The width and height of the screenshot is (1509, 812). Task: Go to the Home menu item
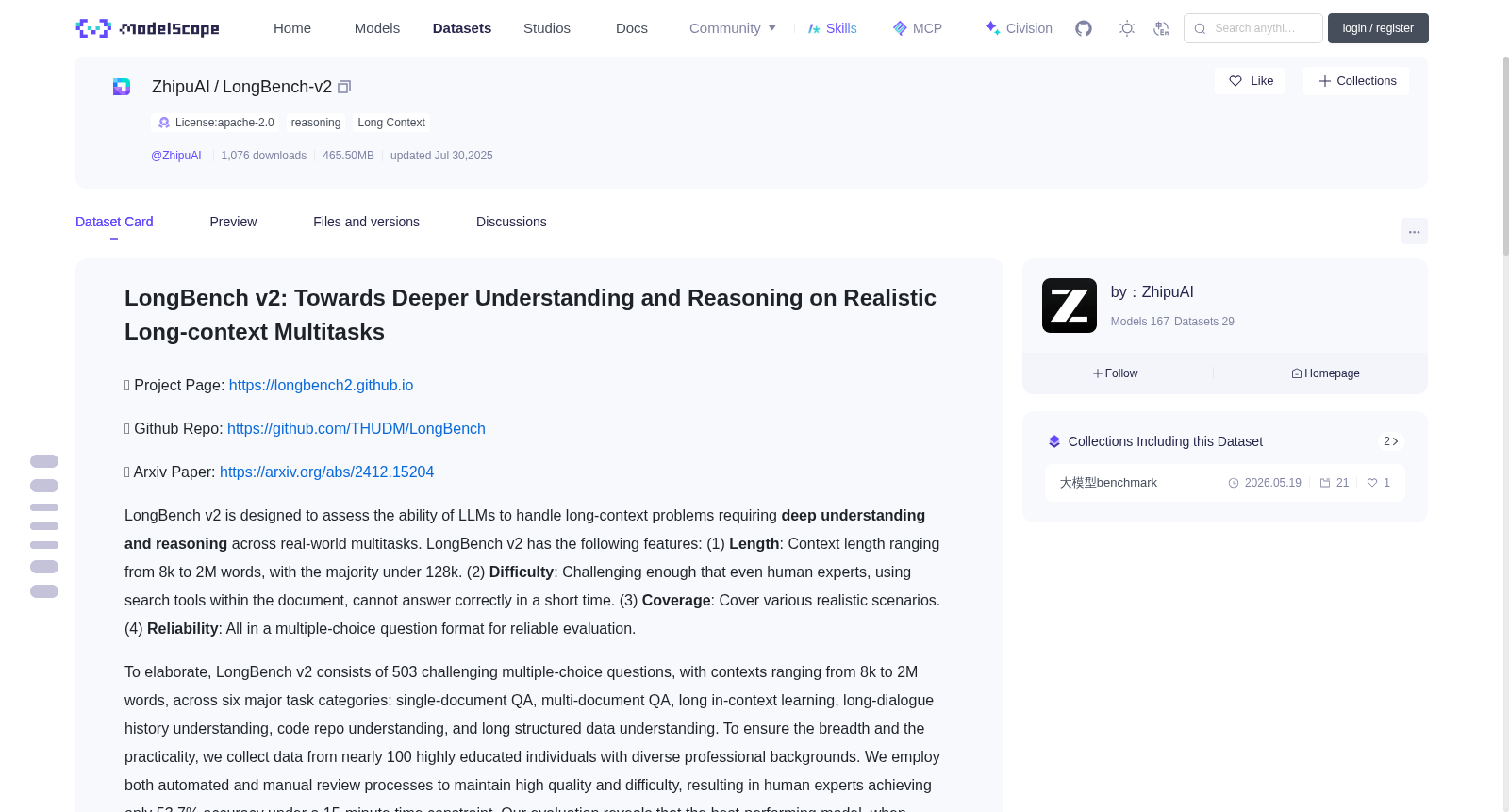(x=292, y=28)
